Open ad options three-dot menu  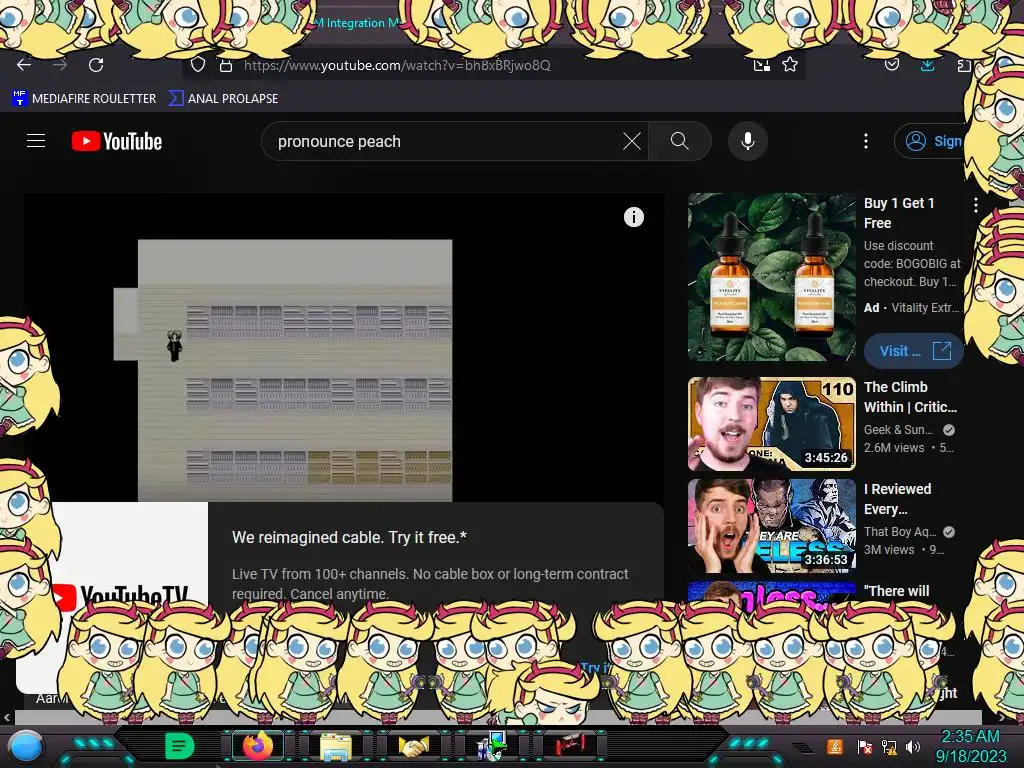(976, 205)
